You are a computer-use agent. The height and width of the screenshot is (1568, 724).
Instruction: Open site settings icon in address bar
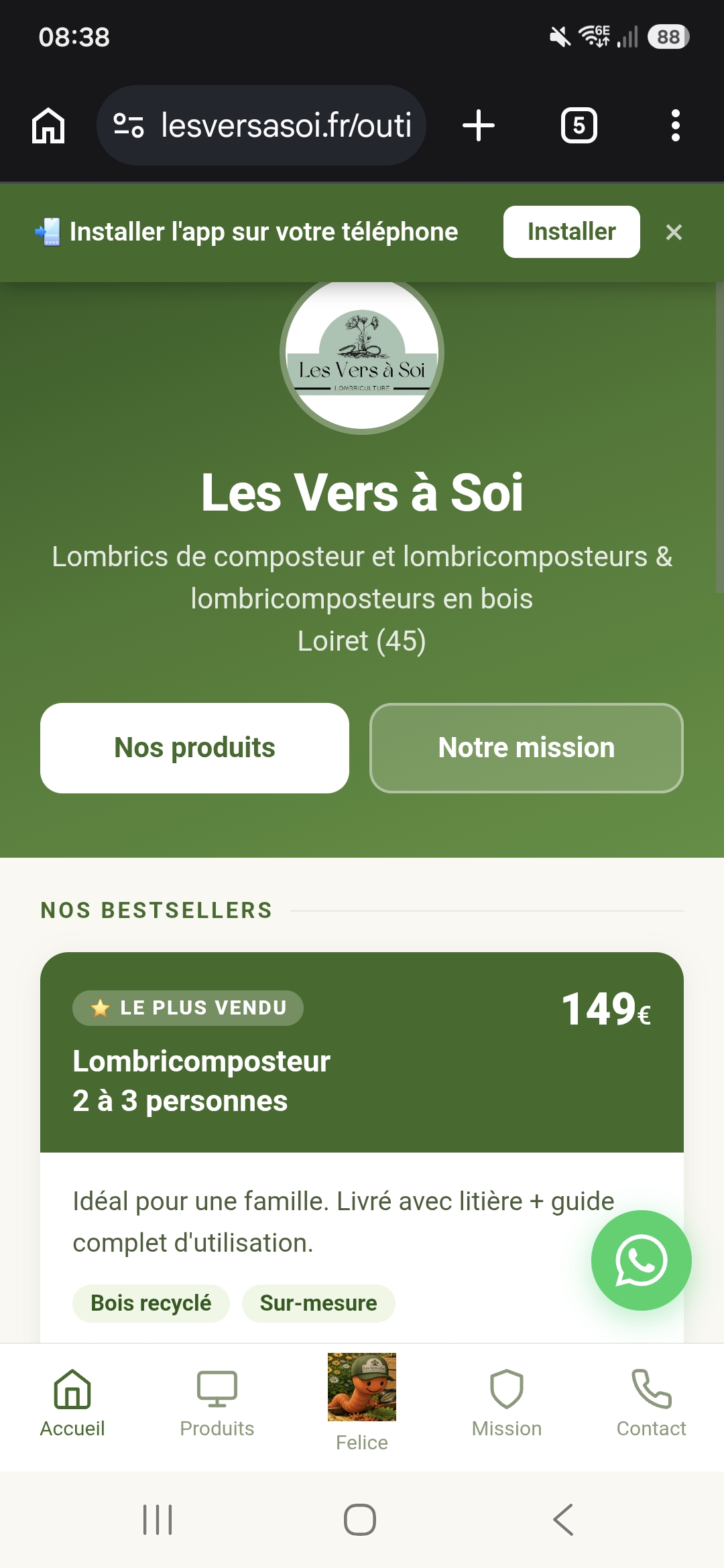(128, 125)
